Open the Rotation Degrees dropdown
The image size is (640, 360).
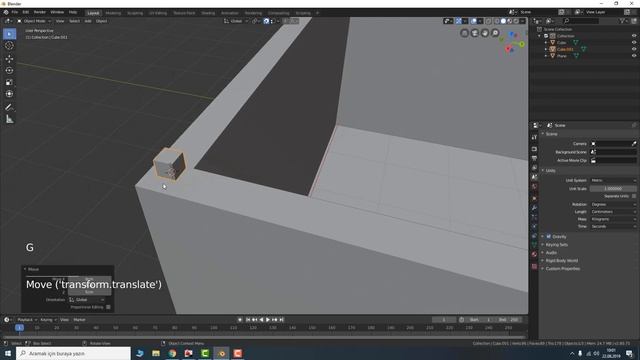tap(613, 204)
